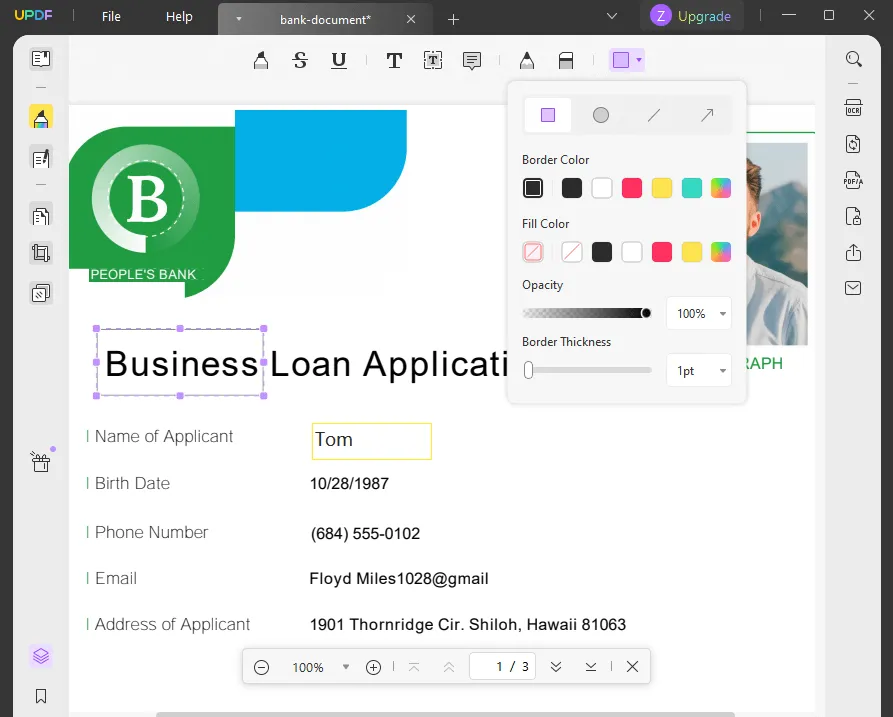Open the Opacity 100% dropdown
Viewport: 893px width, 717px height.
pyautogui.click(x=699, y=313)
